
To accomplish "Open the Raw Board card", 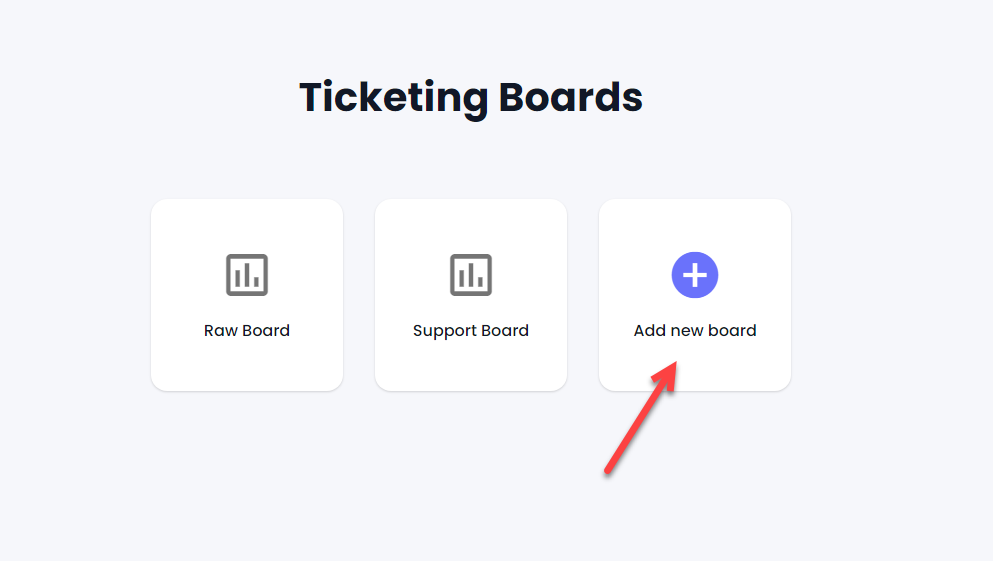I will coord(247,295).
